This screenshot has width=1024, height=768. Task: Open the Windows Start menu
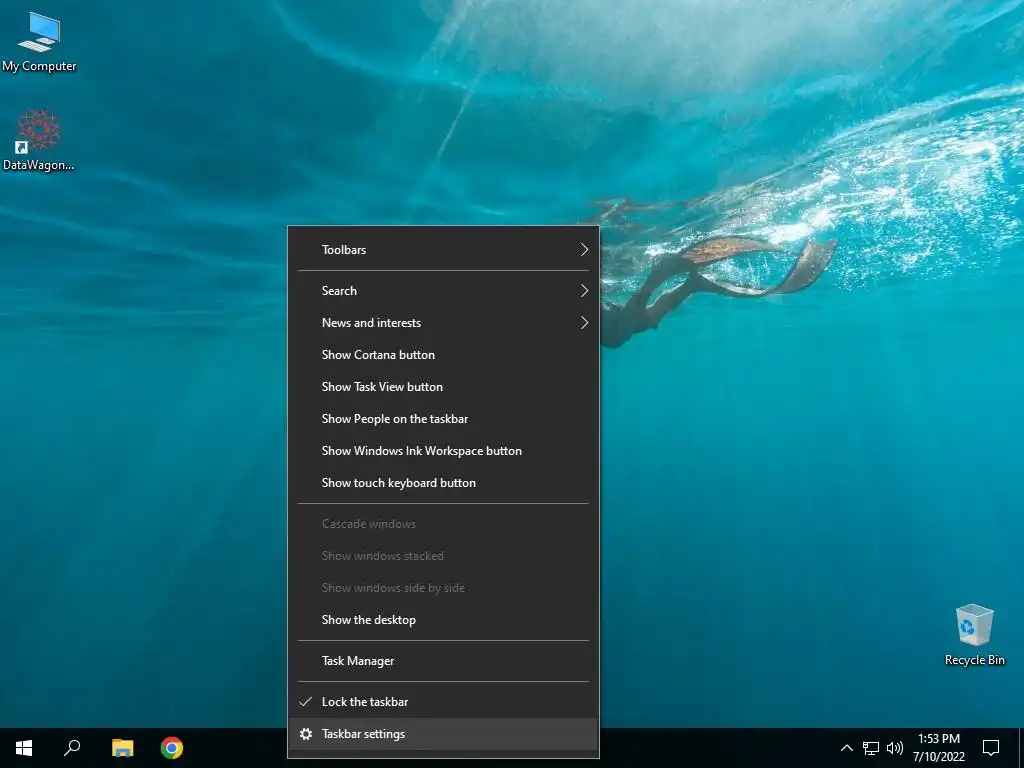24,748
